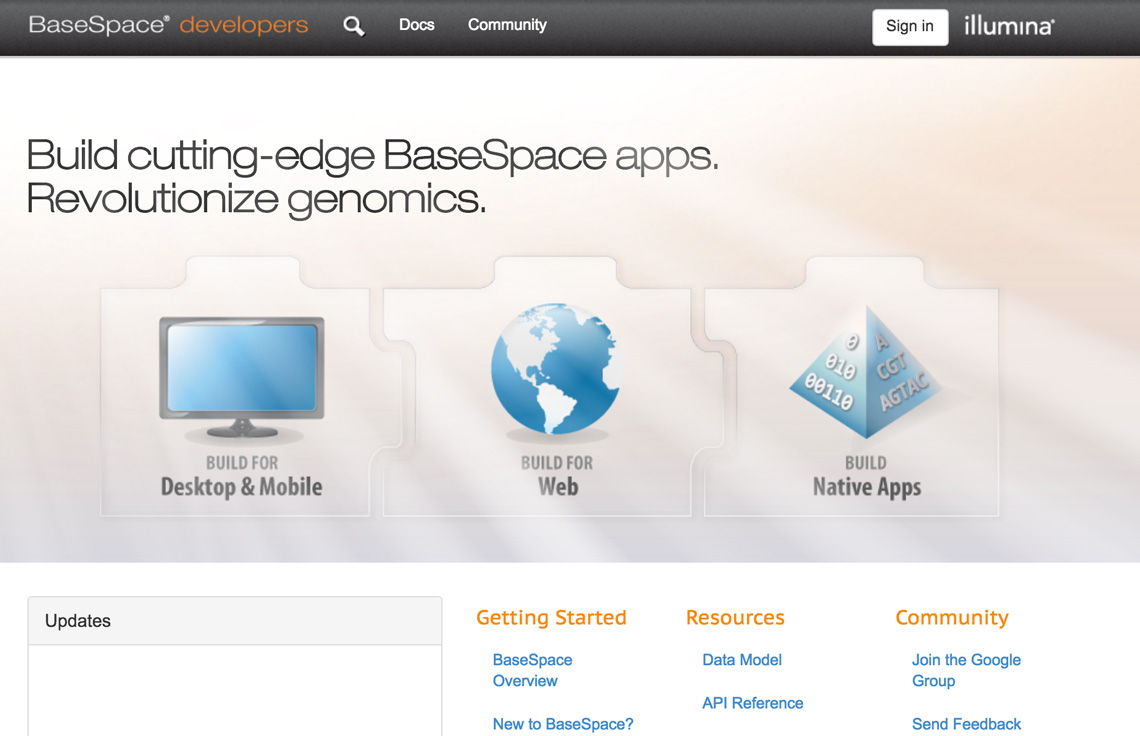Open the search magnifier icon
The width and height of the screenshot is (1140, 736).
click(353, 25)
